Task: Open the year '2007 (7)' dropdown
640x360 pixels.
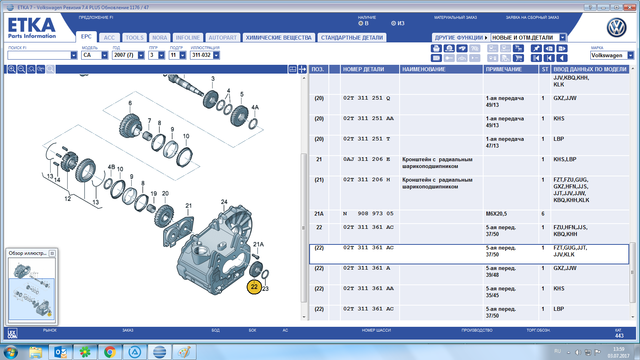Action: [x=141, y=55]
